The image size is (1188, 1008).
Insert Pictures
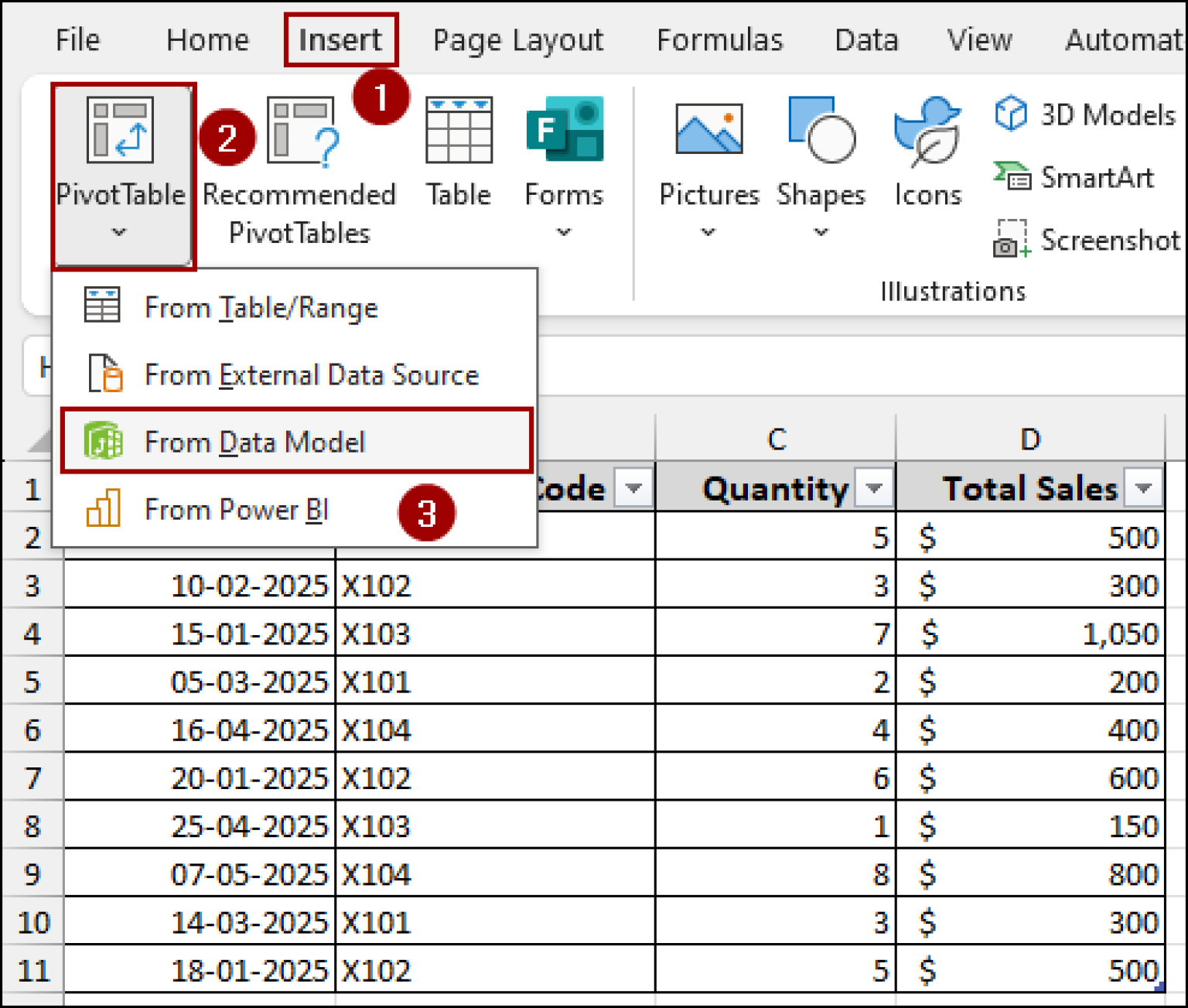pyautogui.click(x=708, y=155)
